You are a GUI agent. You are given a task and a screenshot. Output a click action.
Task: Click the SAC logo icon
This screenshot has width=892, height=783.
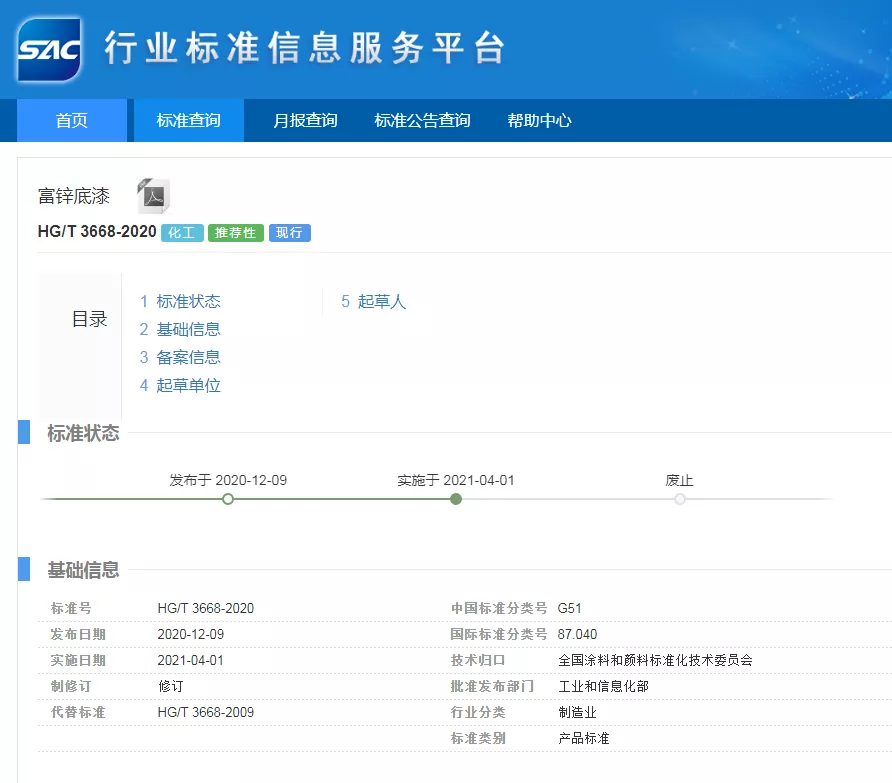click(x=48, y=49)
